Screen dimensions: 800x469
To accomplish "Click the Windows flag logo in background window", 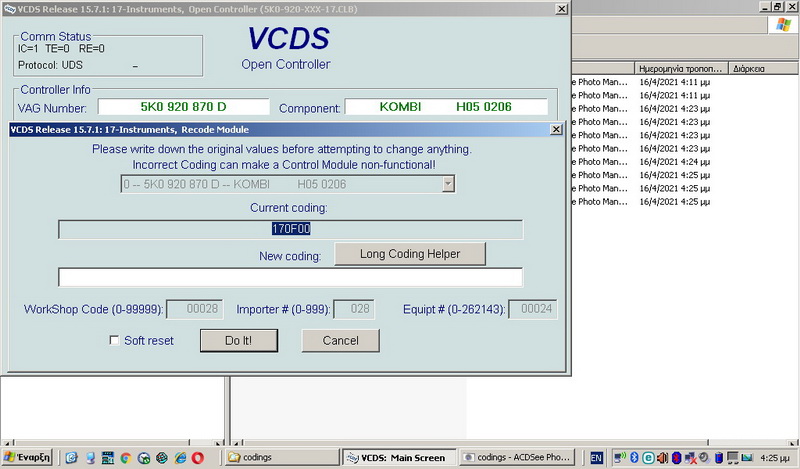I will [783, 25].
